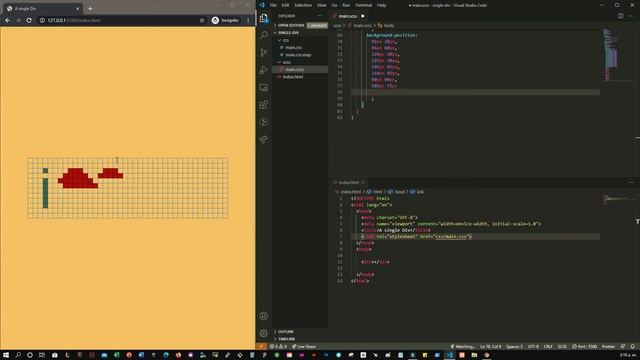Click the browser address bar URL
The image size is (640, 360).
[x=74, y=20]
